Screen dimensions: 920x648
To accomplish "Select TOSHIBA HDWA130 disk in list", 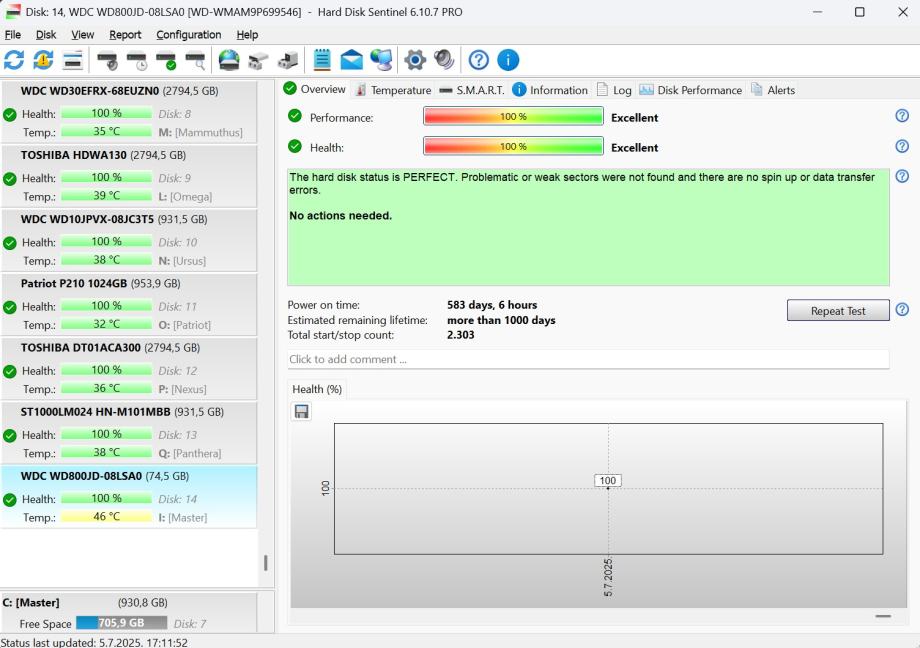I will 128,176.
